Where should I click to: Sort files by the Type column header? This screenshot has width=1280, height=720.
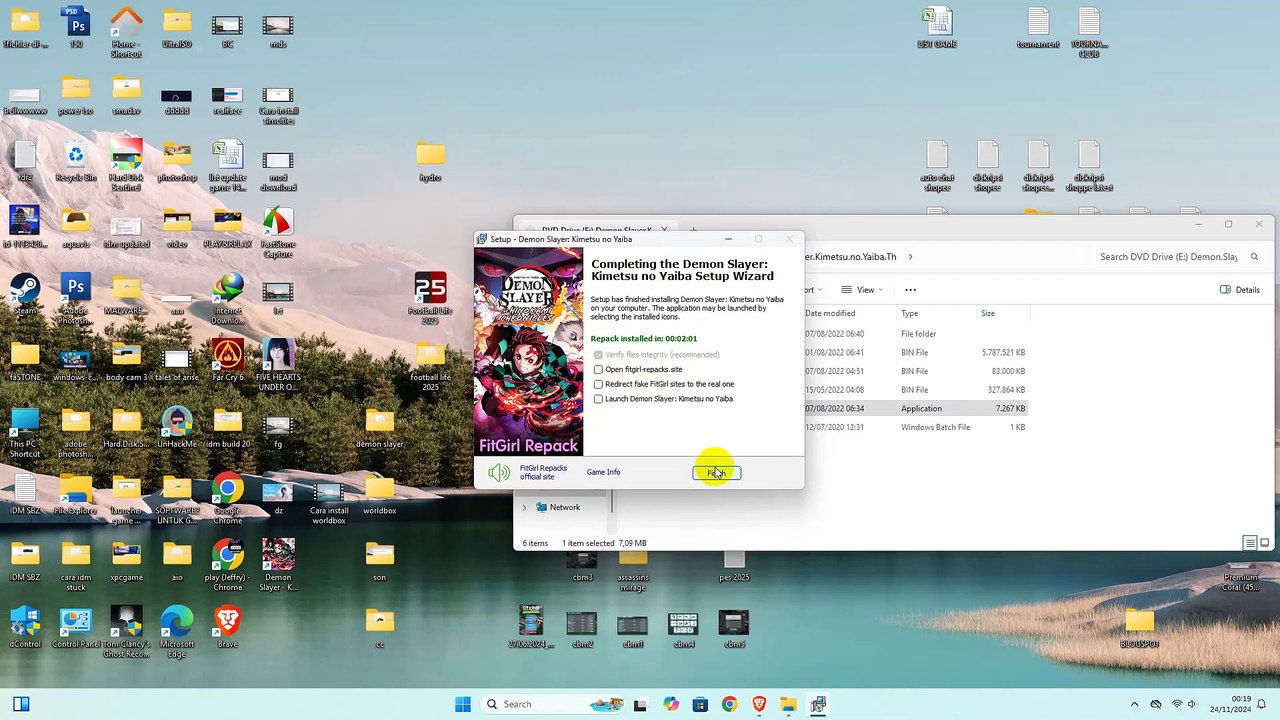pos(910,313)
